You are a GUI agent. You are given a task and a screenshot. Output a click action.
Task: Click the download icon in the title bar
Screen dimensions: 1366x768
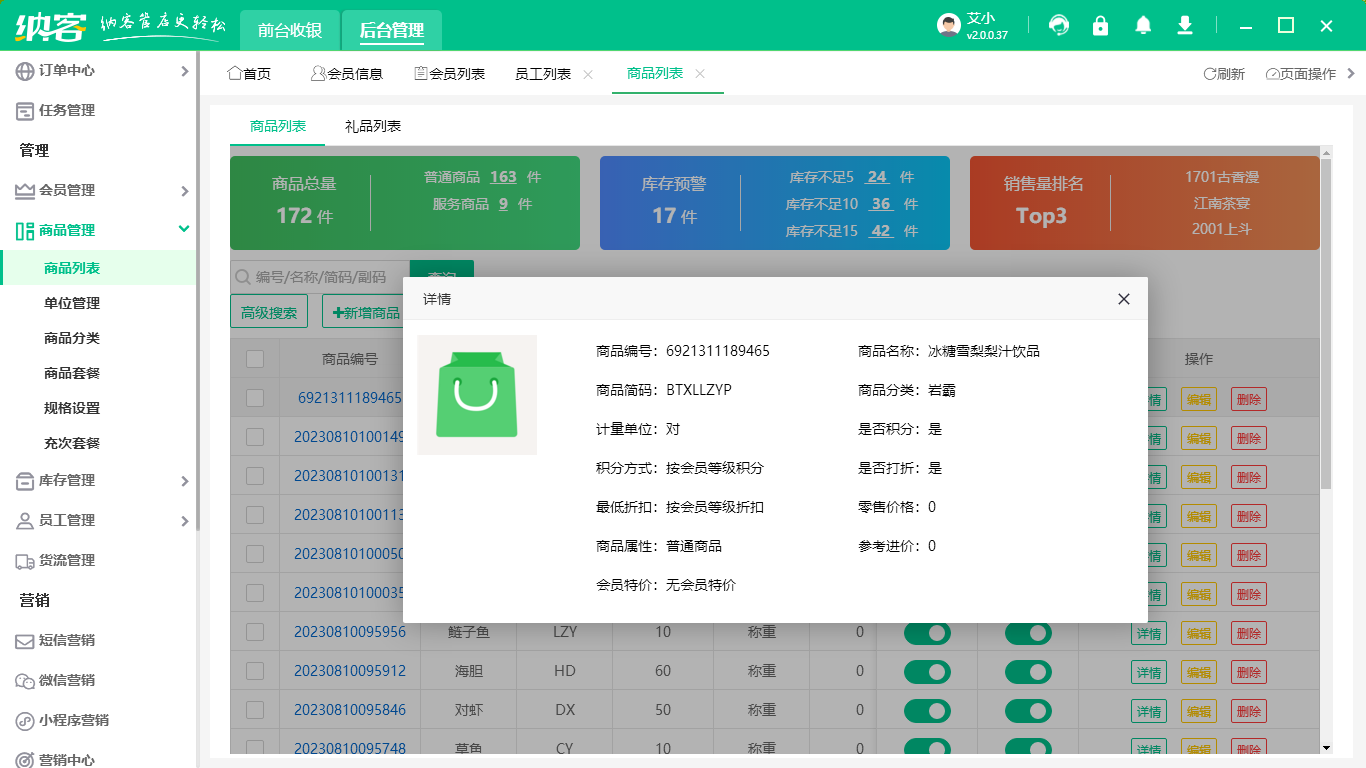point(1185,26)
